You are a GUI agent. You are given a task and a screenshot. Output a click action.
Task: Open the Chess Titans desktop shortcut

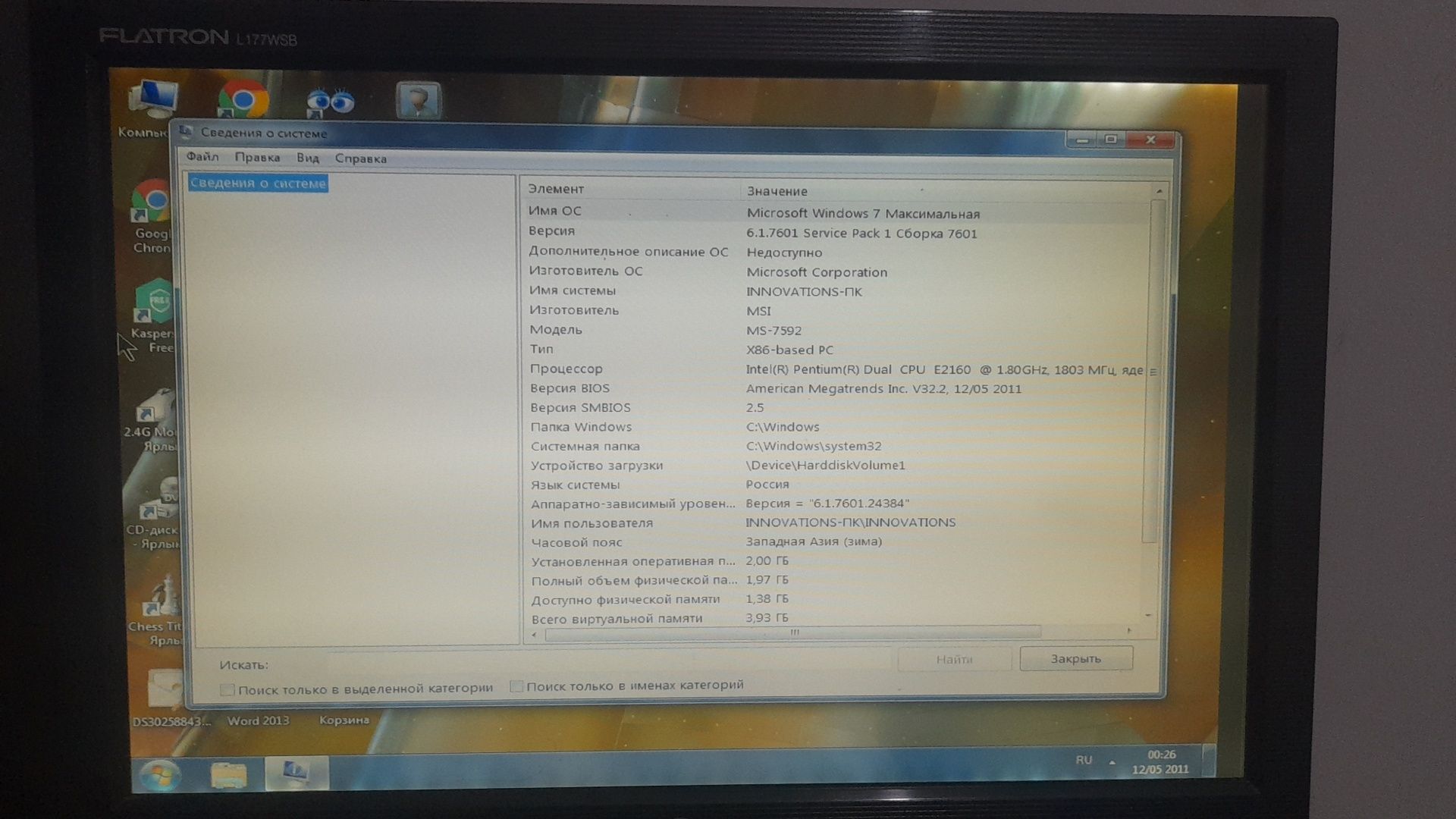157,611
